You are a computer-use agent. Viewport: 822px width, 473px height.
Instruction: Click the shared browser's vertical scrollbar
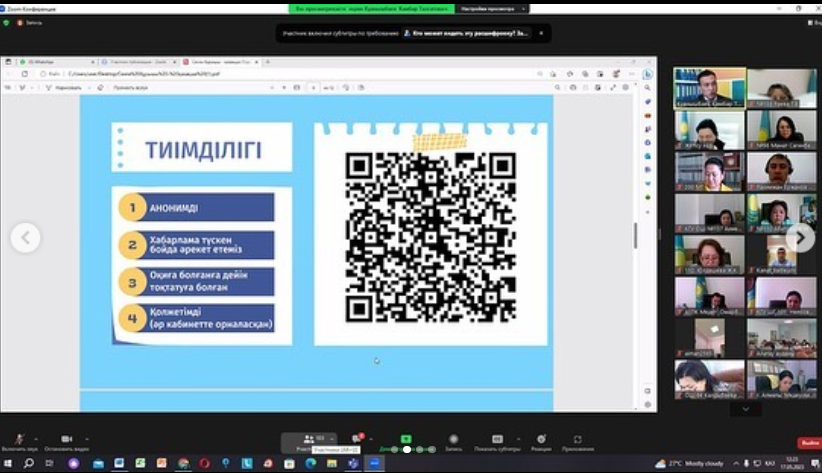pos(635,235)
